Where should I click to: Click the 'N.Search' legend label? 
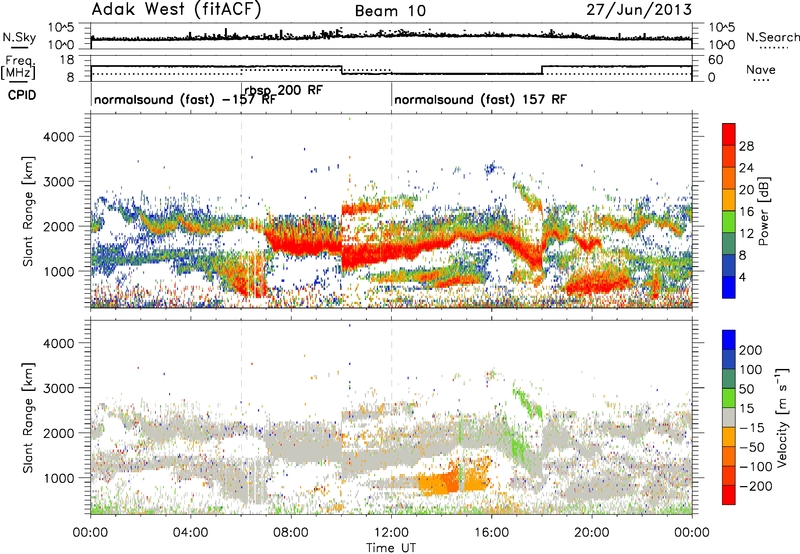pos(772,37)
